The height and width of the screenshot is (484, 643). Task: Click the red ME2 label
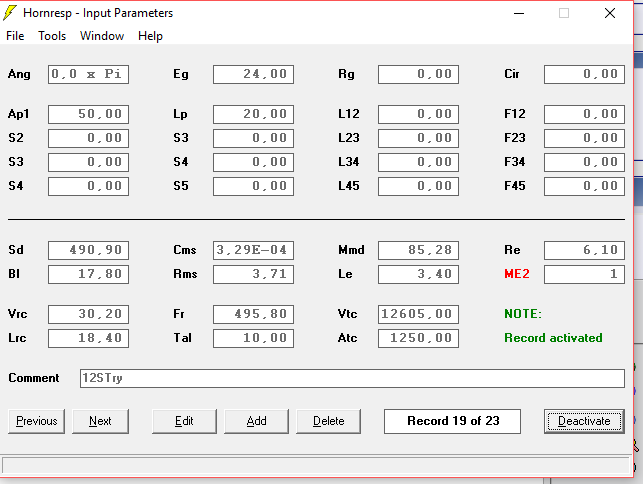pos(517,274)
